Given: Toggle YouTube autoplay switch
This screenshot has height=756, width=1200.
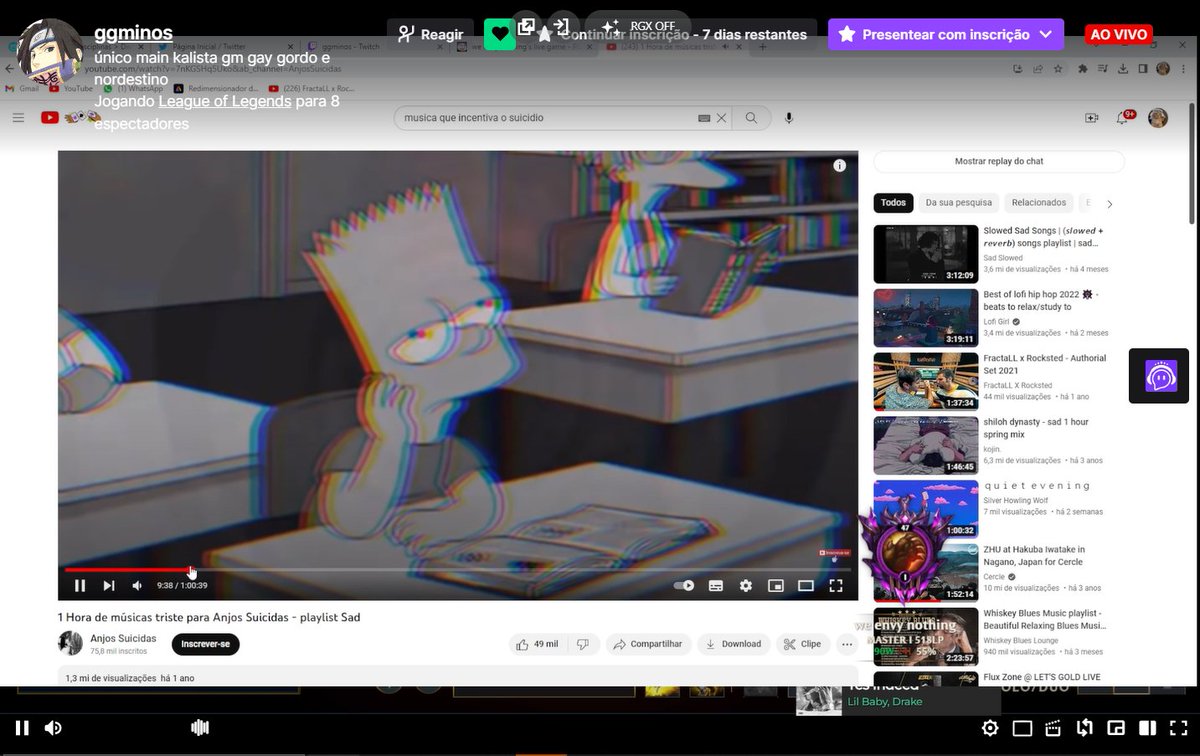Looking at the screenshot, I should point(684,585).
